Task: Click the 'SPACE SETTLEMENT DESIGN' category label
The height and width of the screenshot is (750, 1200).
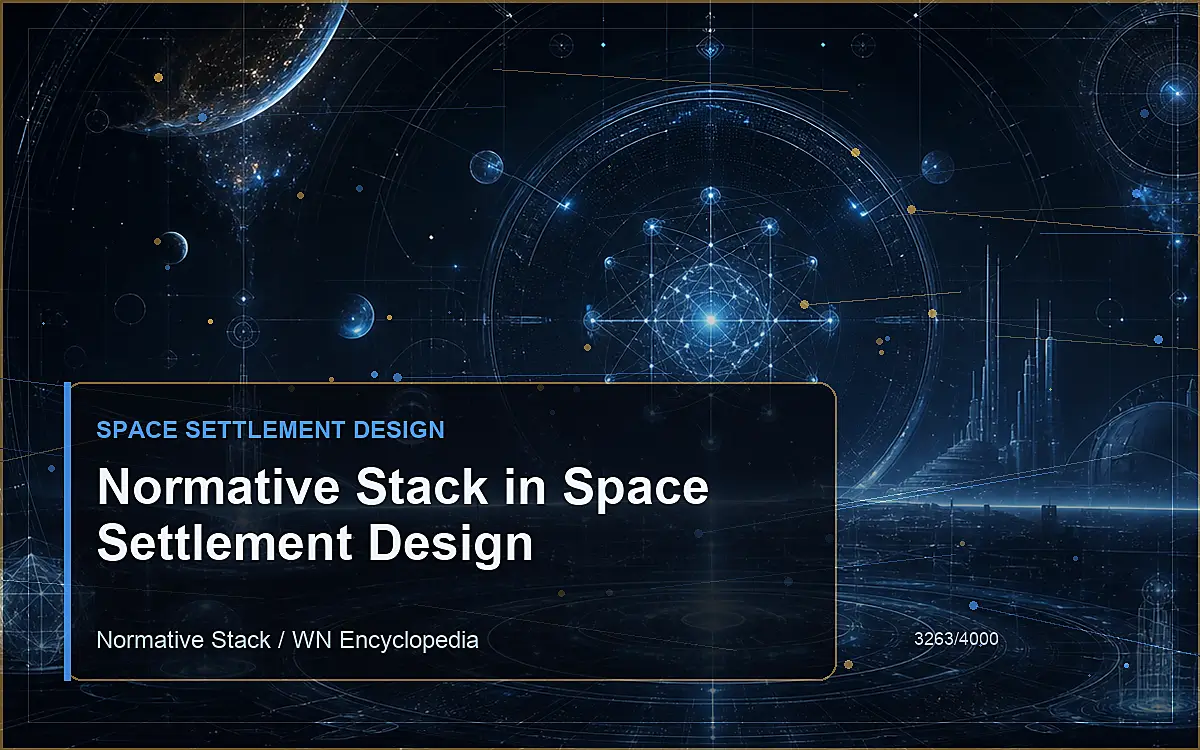Action: 270,430
